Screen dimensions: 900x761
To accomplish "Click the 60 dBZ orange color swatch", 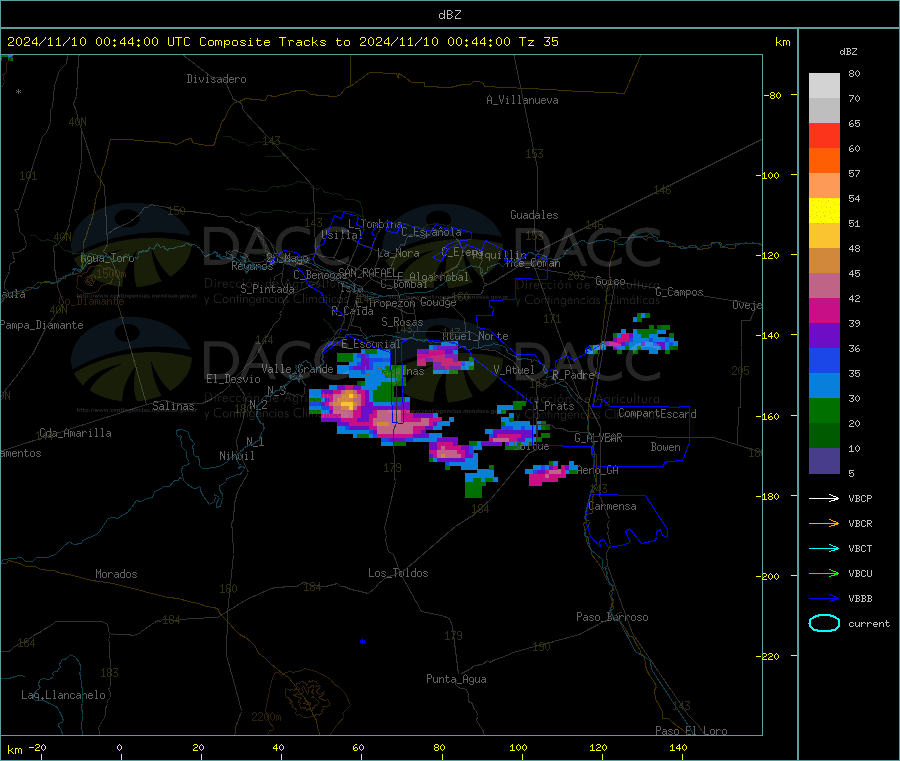I will click(x=824, y=161).
